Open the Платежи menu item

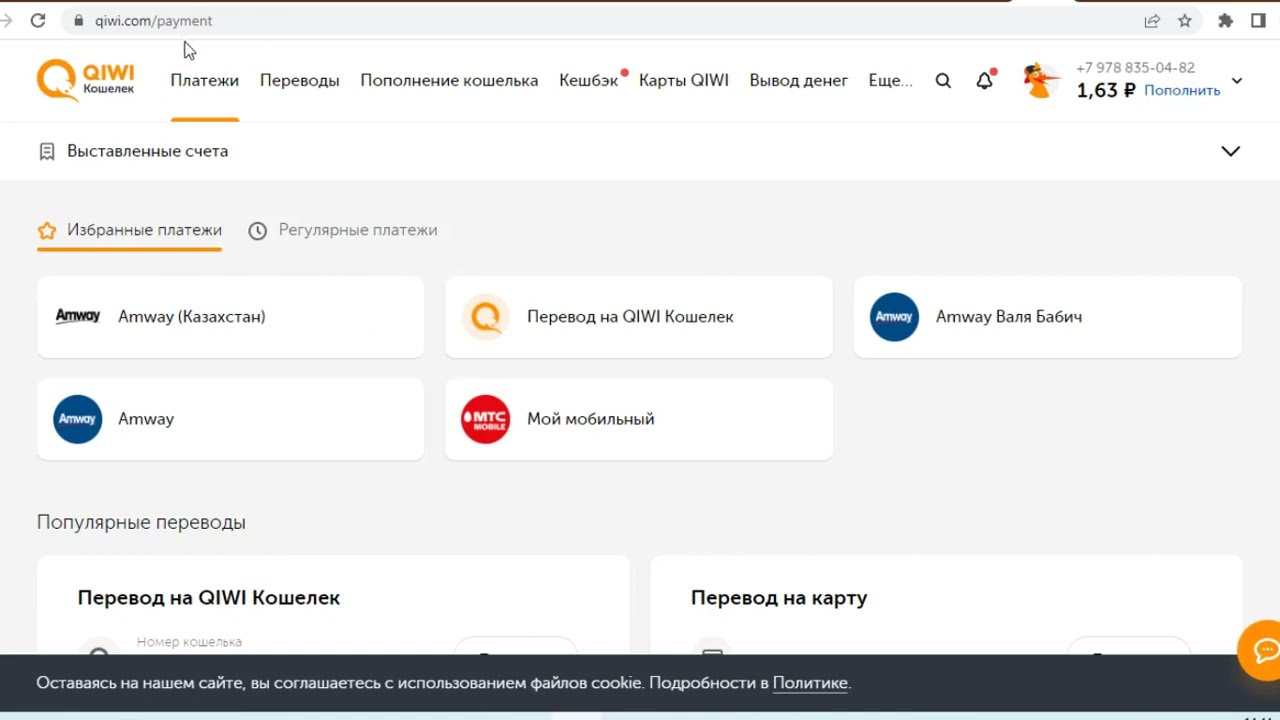(204, 80)
